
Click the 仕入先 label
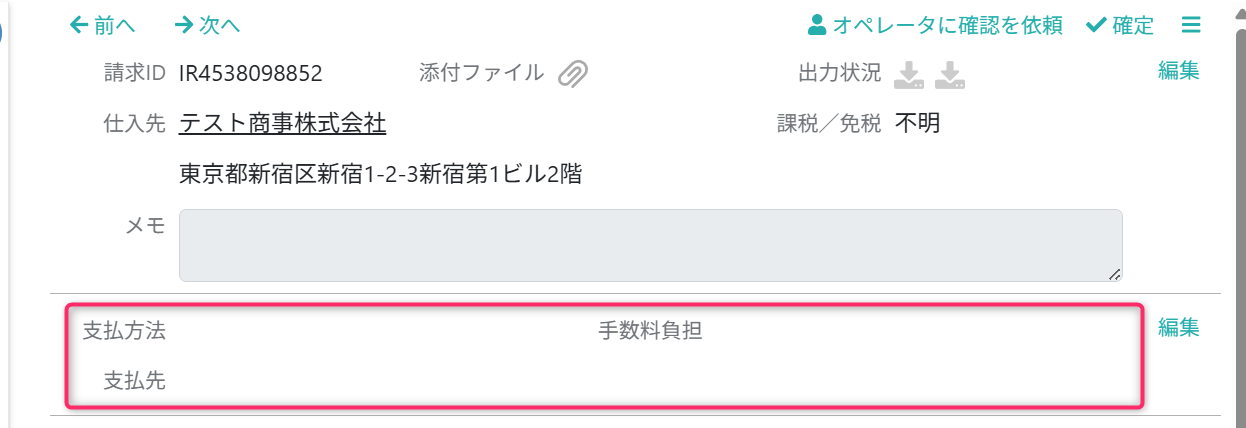click(135, 124)
